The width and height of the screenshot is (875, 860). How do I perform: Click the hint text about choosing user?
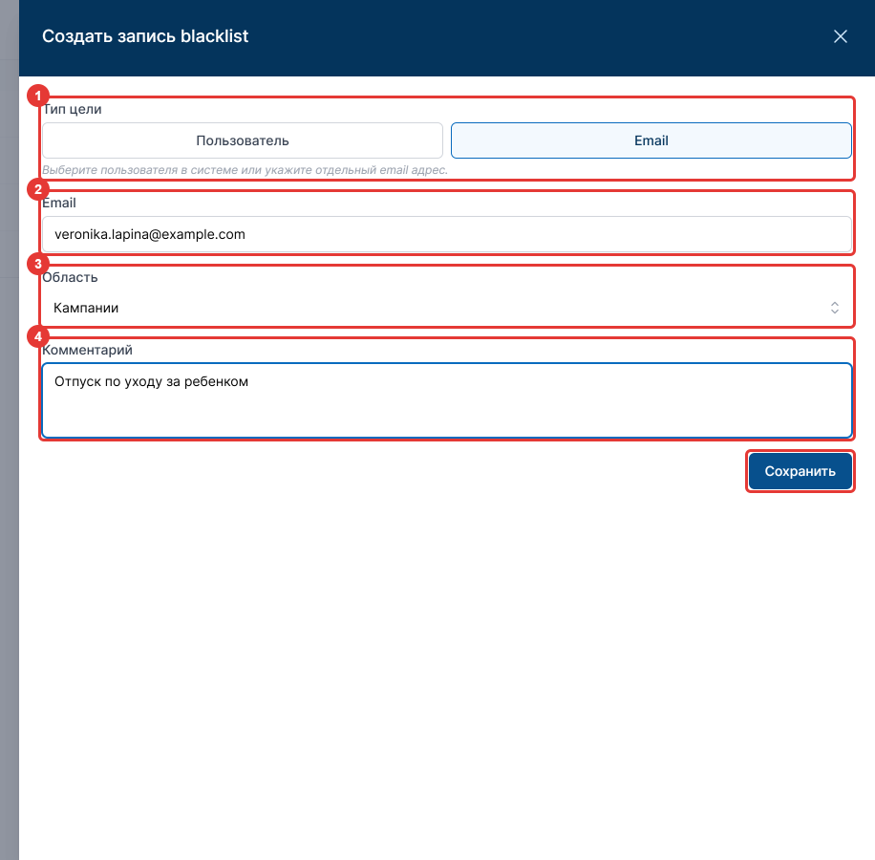point(245,170)
